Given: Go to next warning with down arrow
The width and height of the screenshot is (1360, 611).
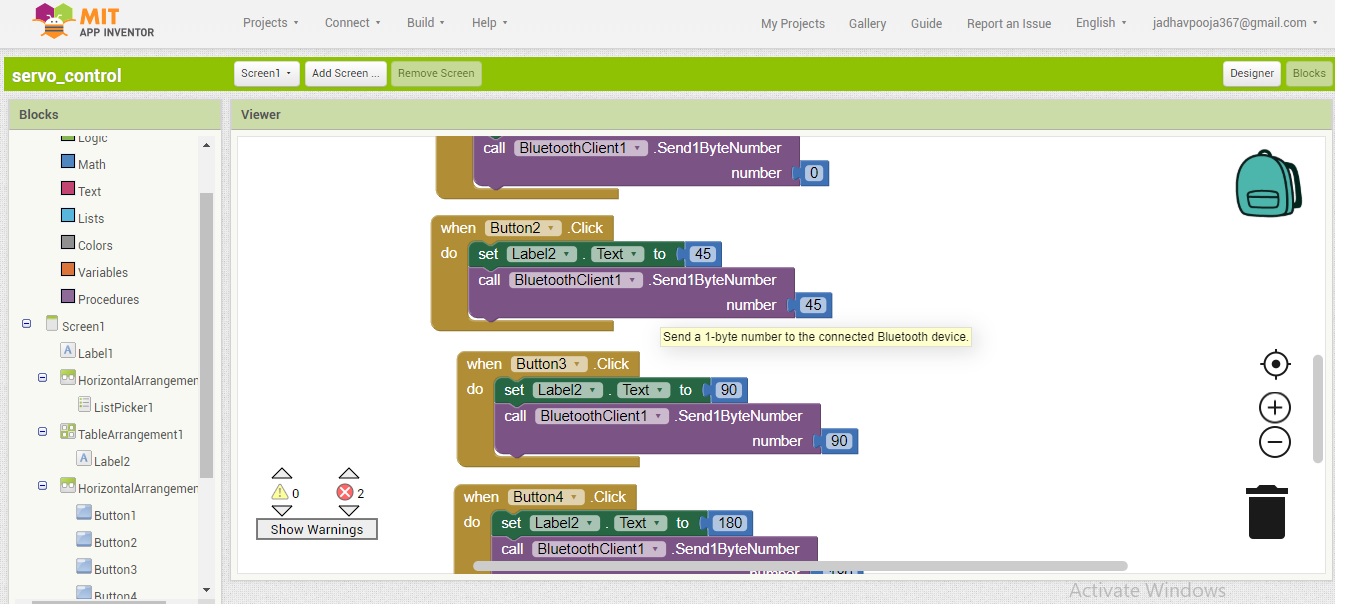Looking at the screenshot, I should tap(282, 511).
